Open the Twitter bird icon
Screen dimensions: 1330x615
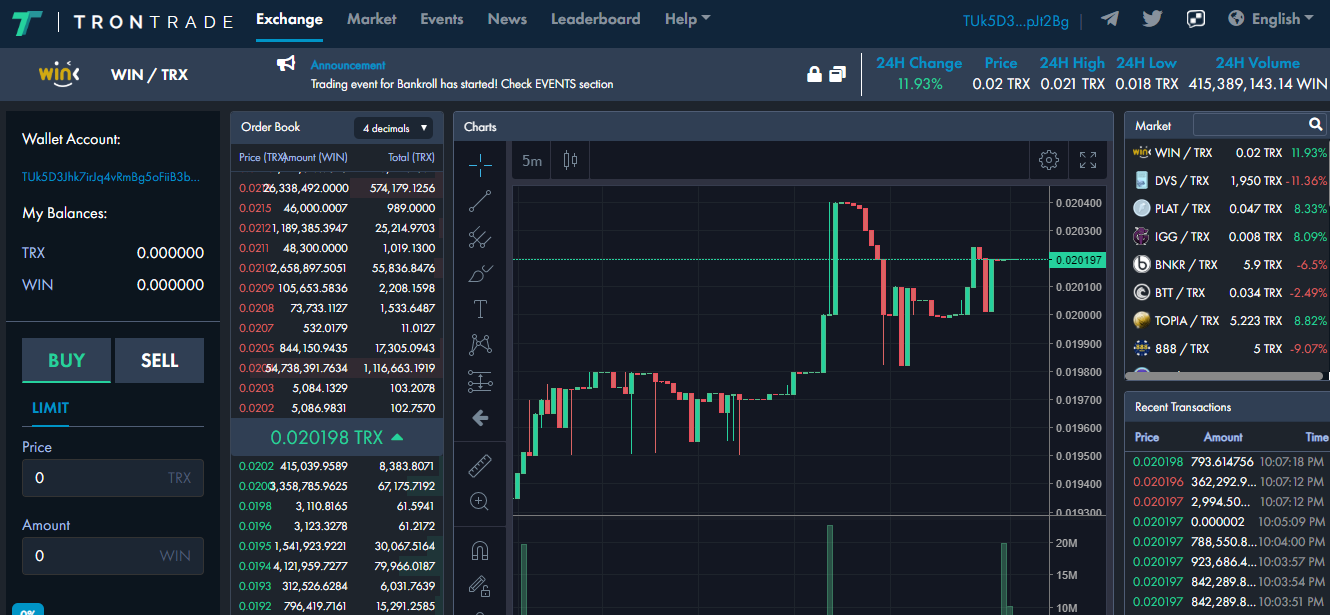(x=1152, y=18)
